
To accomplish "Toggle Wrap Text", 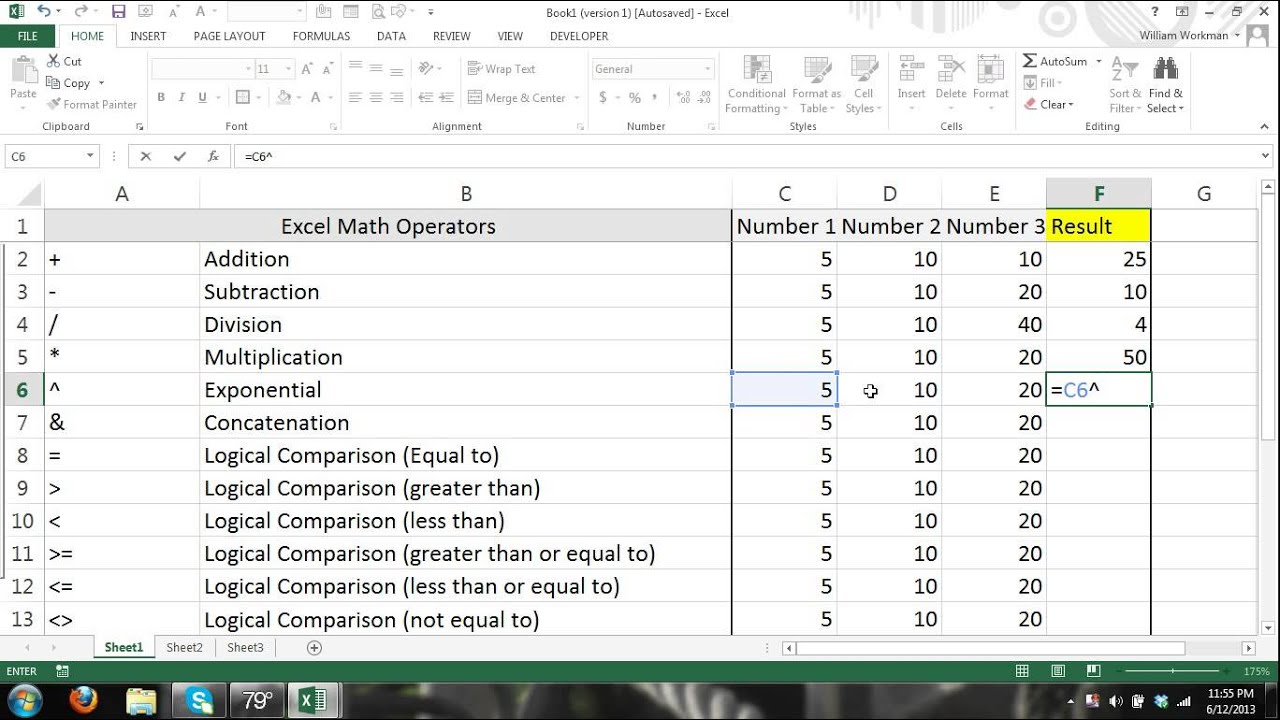I will 502,69.
